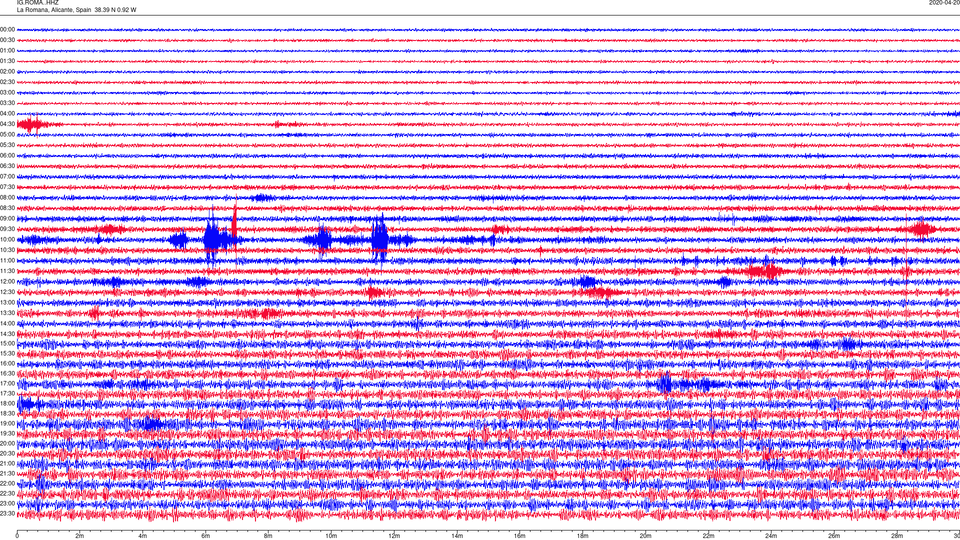Choose the 12:00 row label
960x540 pixels.
tap(7, 282)
